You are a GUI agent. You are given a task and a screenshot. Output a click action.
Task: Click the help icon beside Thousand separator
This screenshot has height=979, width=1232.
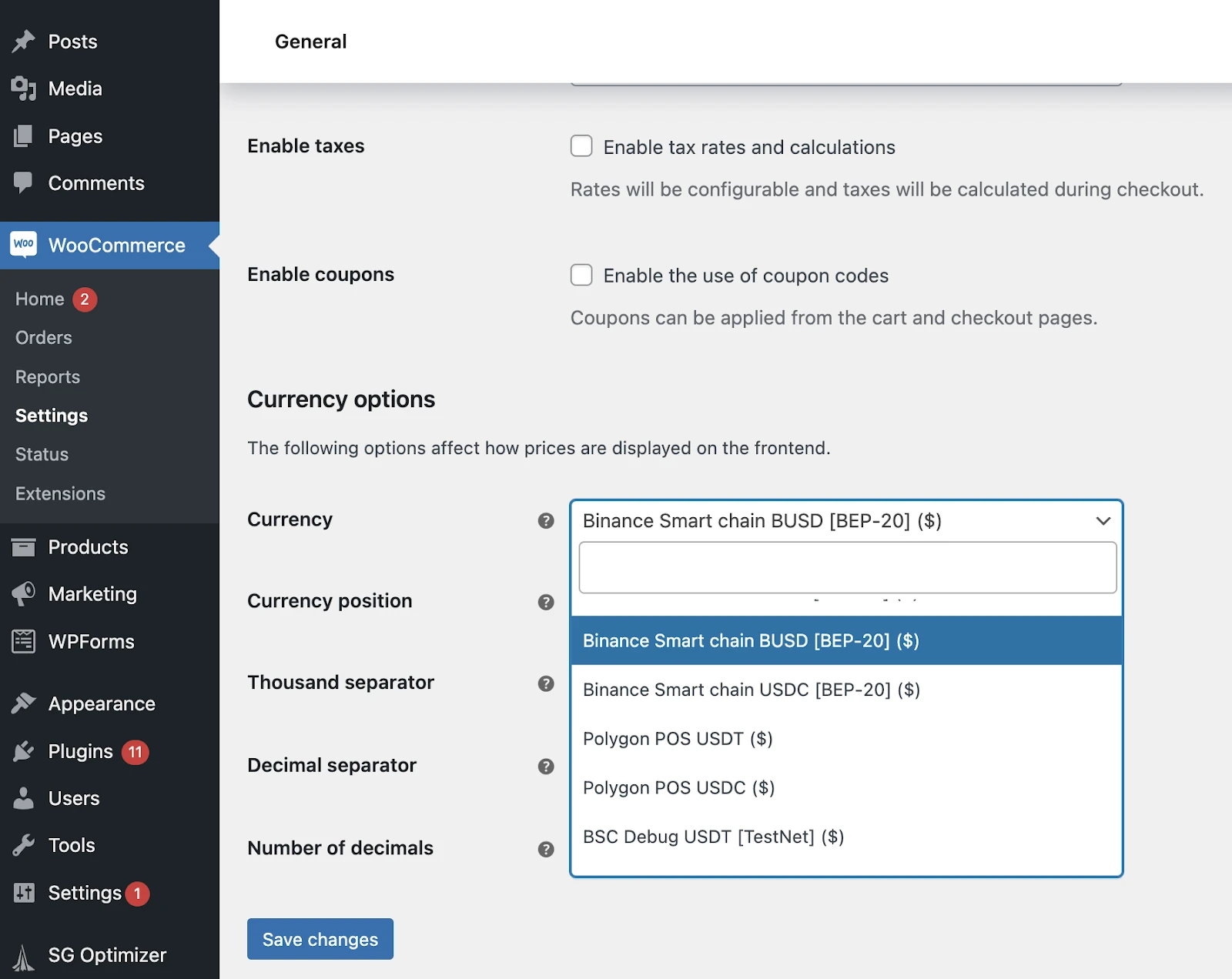click(546, 683)
